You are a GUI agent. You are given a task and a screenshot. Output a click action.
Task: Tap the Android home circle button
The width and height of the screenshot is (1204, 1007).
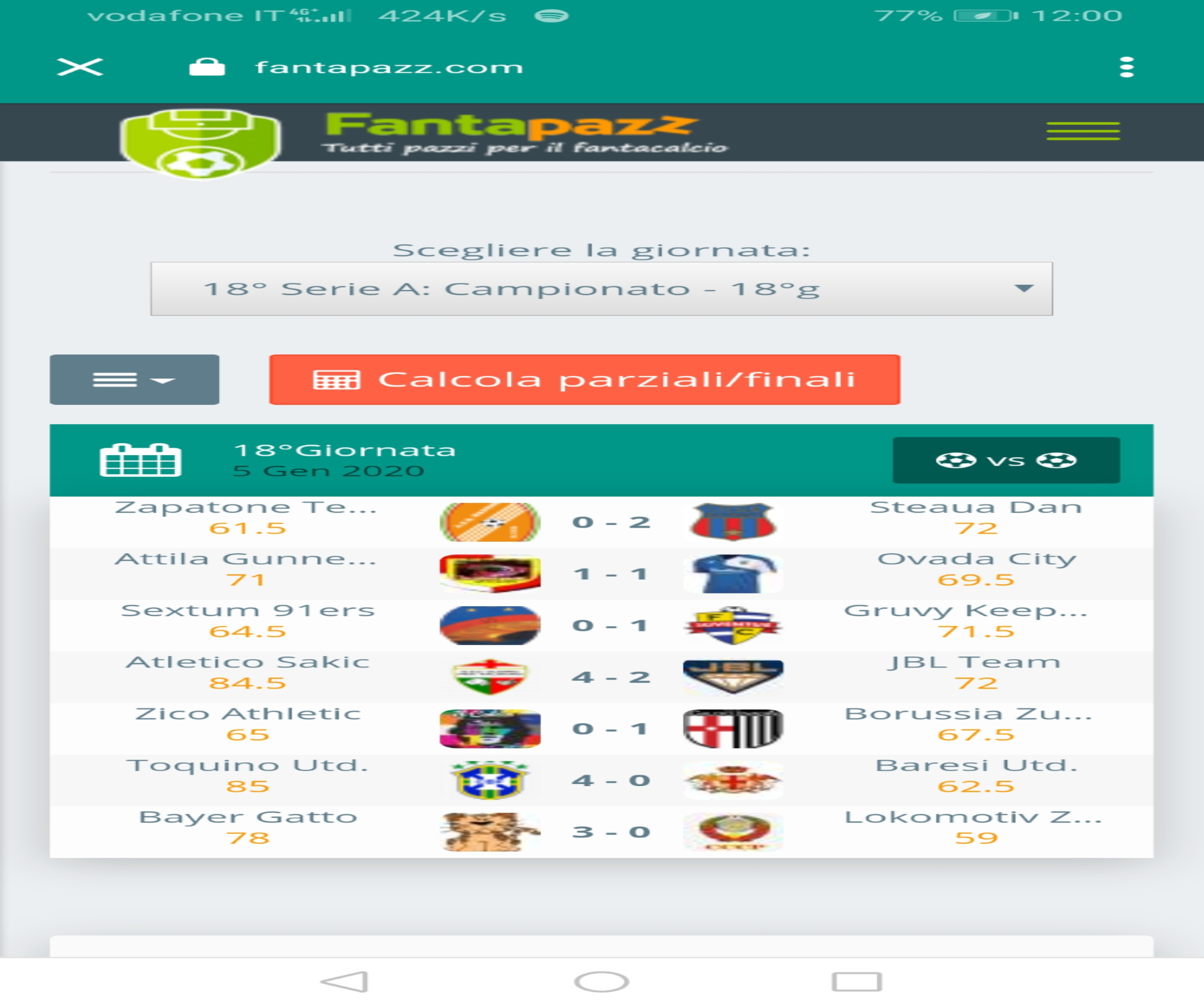point(602,981)
